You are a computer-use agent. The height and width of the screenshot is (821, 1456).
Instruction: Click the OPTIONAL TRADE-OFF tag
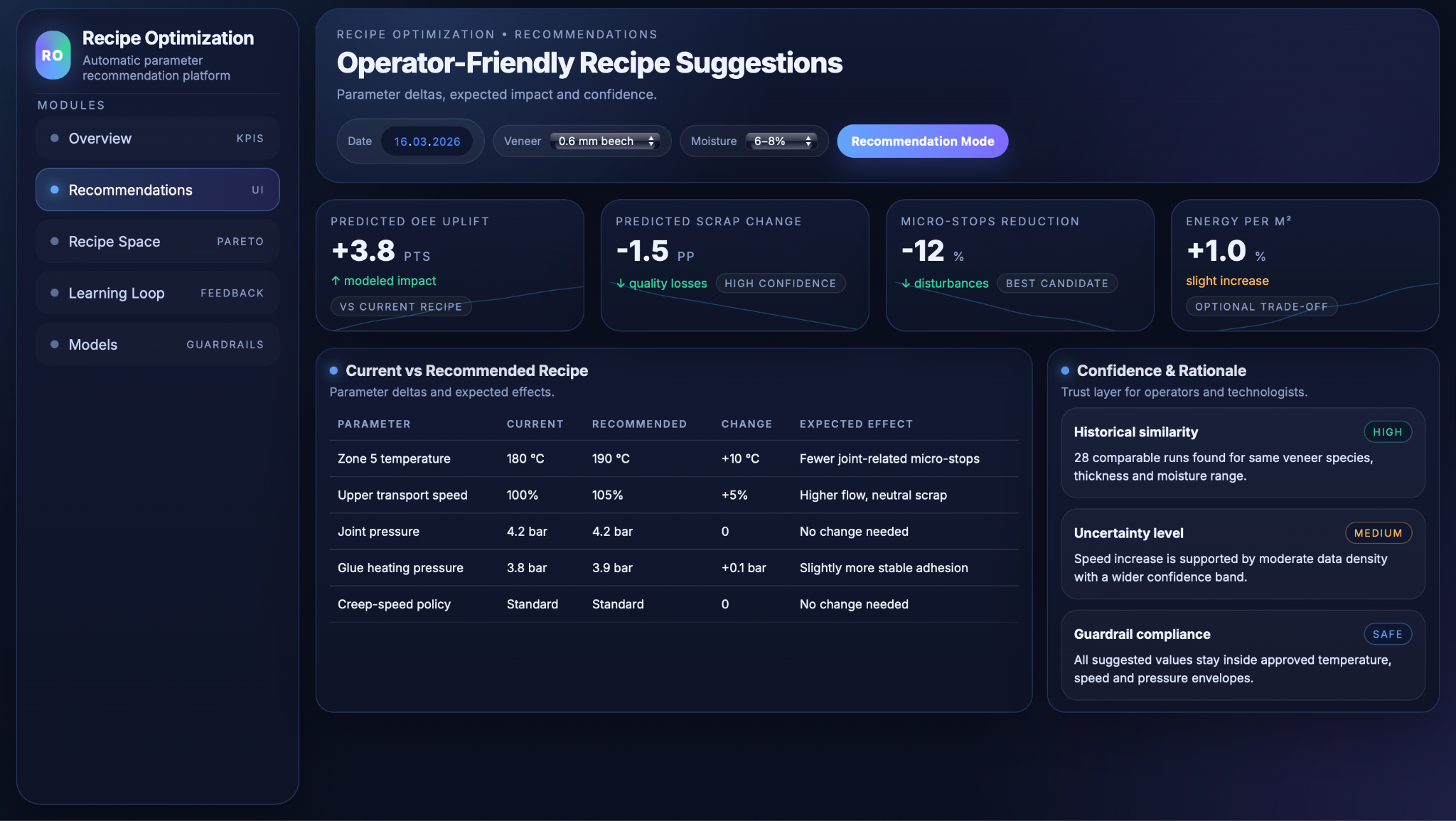1261,307
